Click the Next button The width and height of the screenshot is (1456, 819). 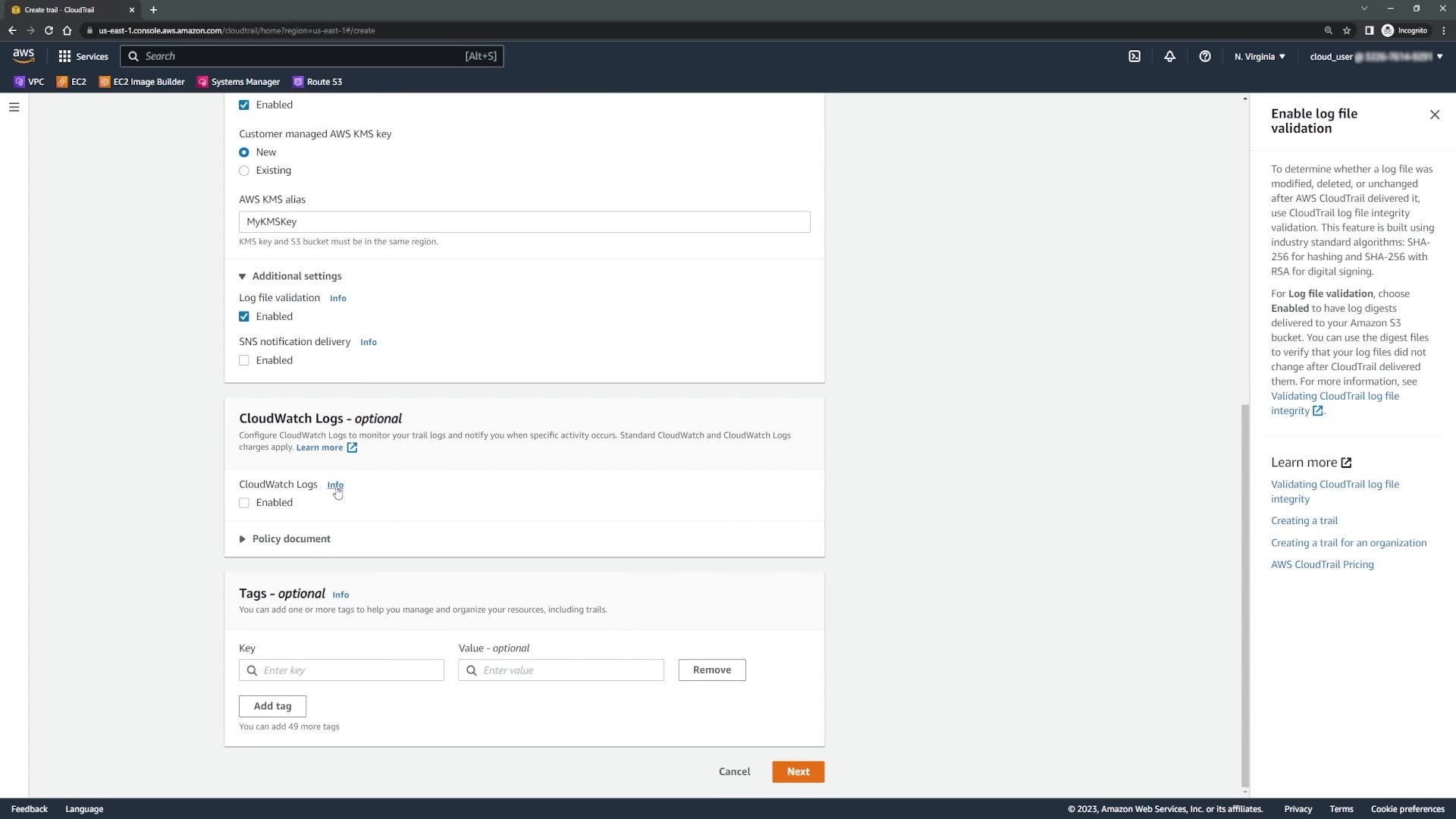click(x=798, y=771)
